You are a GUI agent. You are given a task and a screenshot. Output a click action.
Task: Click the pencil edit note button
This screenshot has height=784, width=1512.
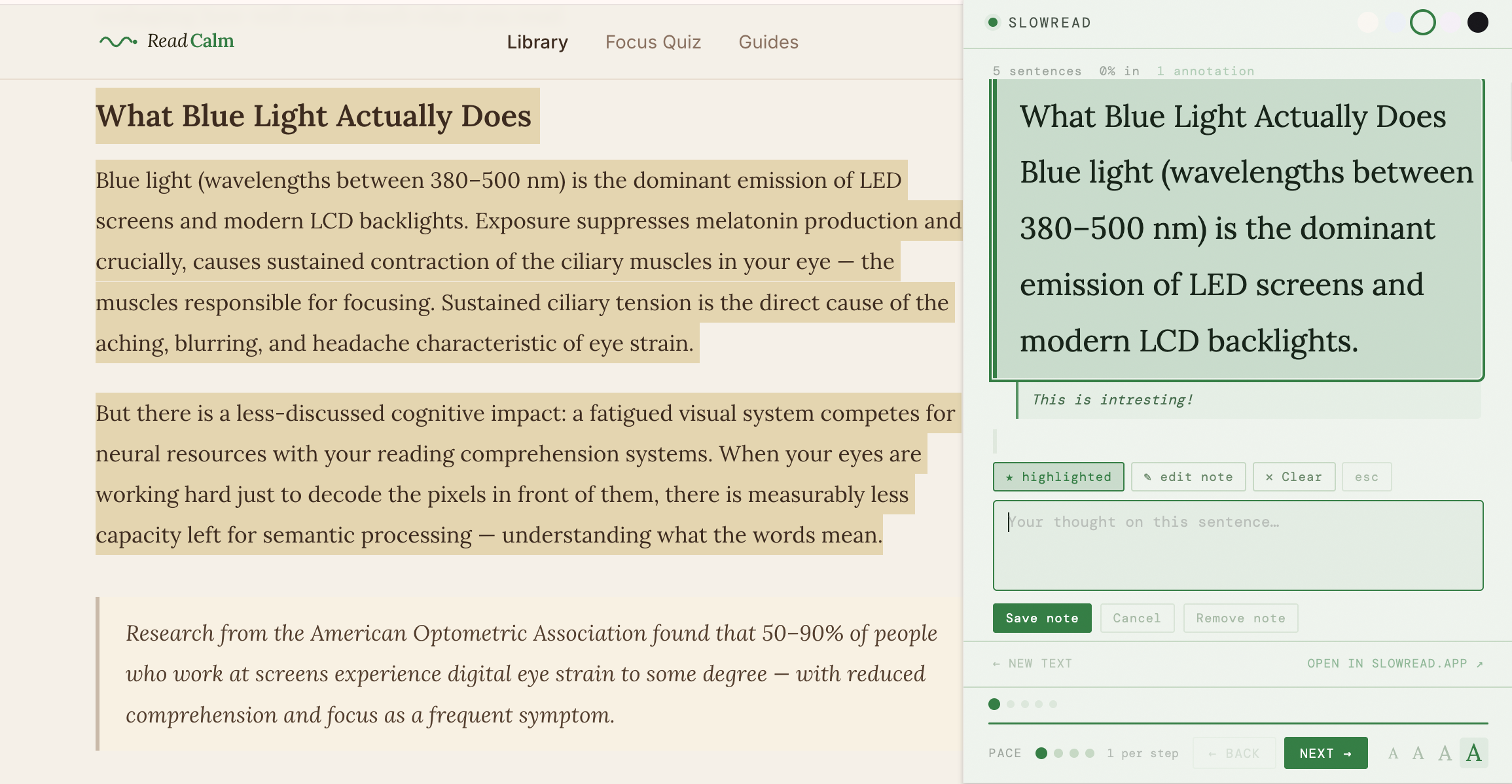tap(1189, 476)
